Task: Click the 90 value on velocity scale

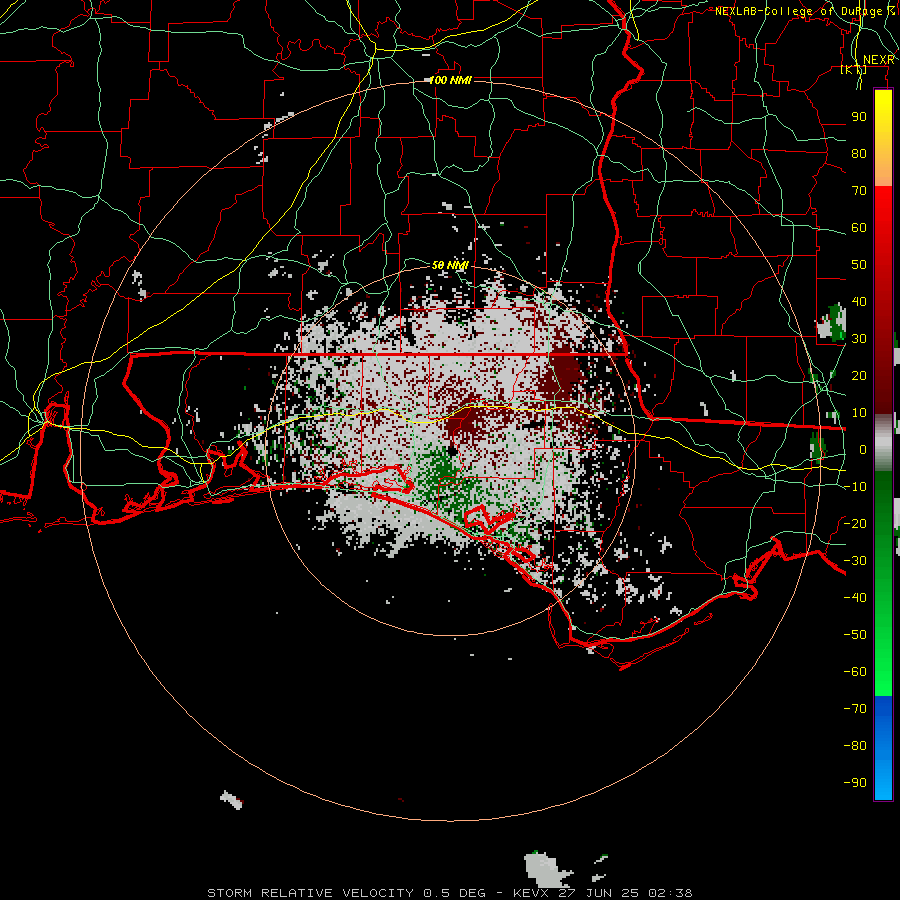Action: [x=859, y=117]
